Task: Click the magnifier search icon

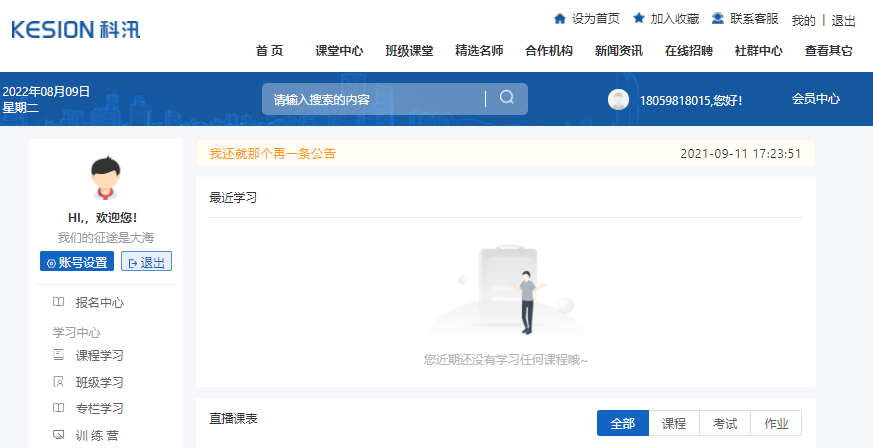Action: [x=507, y=98]
